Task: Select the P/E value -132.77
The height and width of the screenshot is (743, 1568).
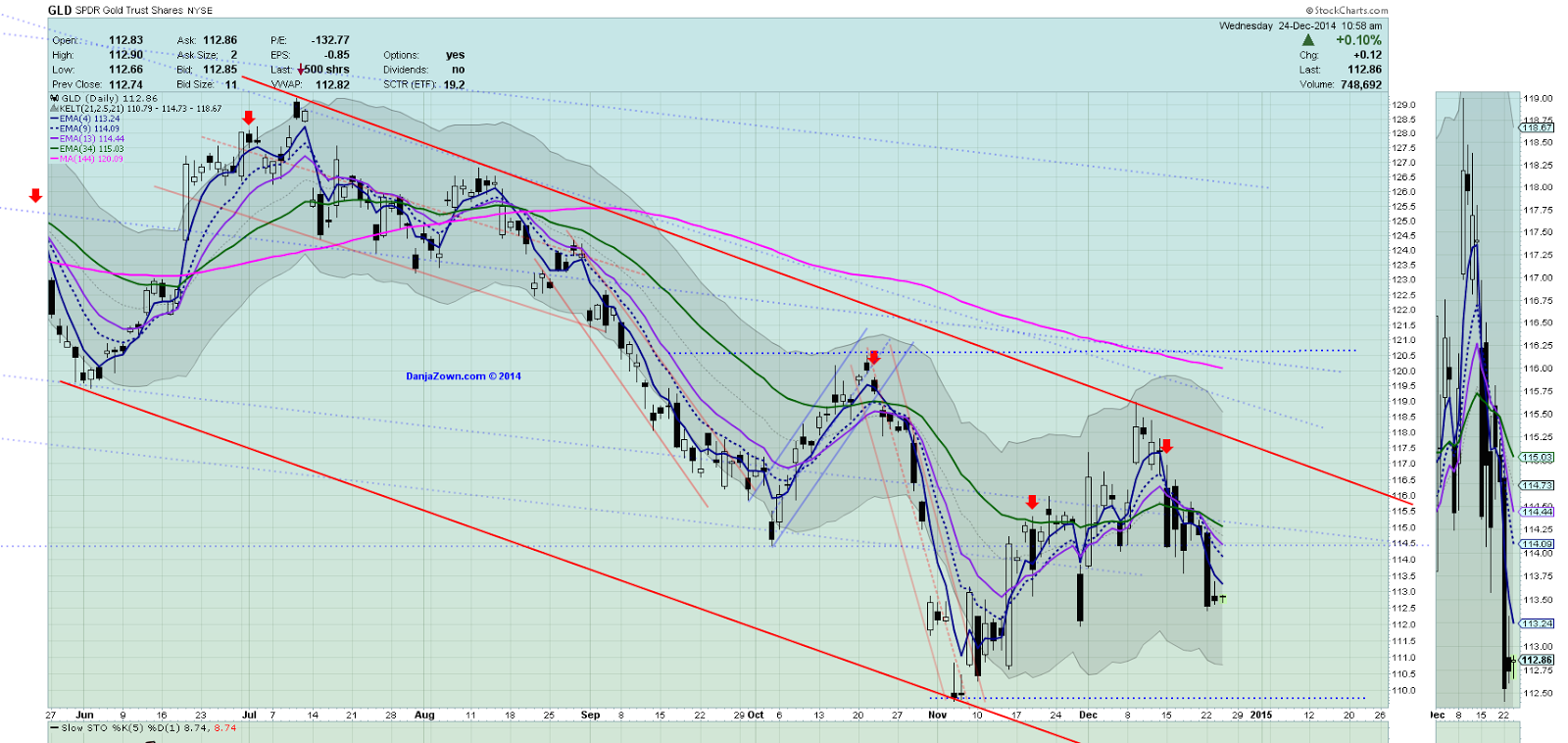Action: coord(330,40)
